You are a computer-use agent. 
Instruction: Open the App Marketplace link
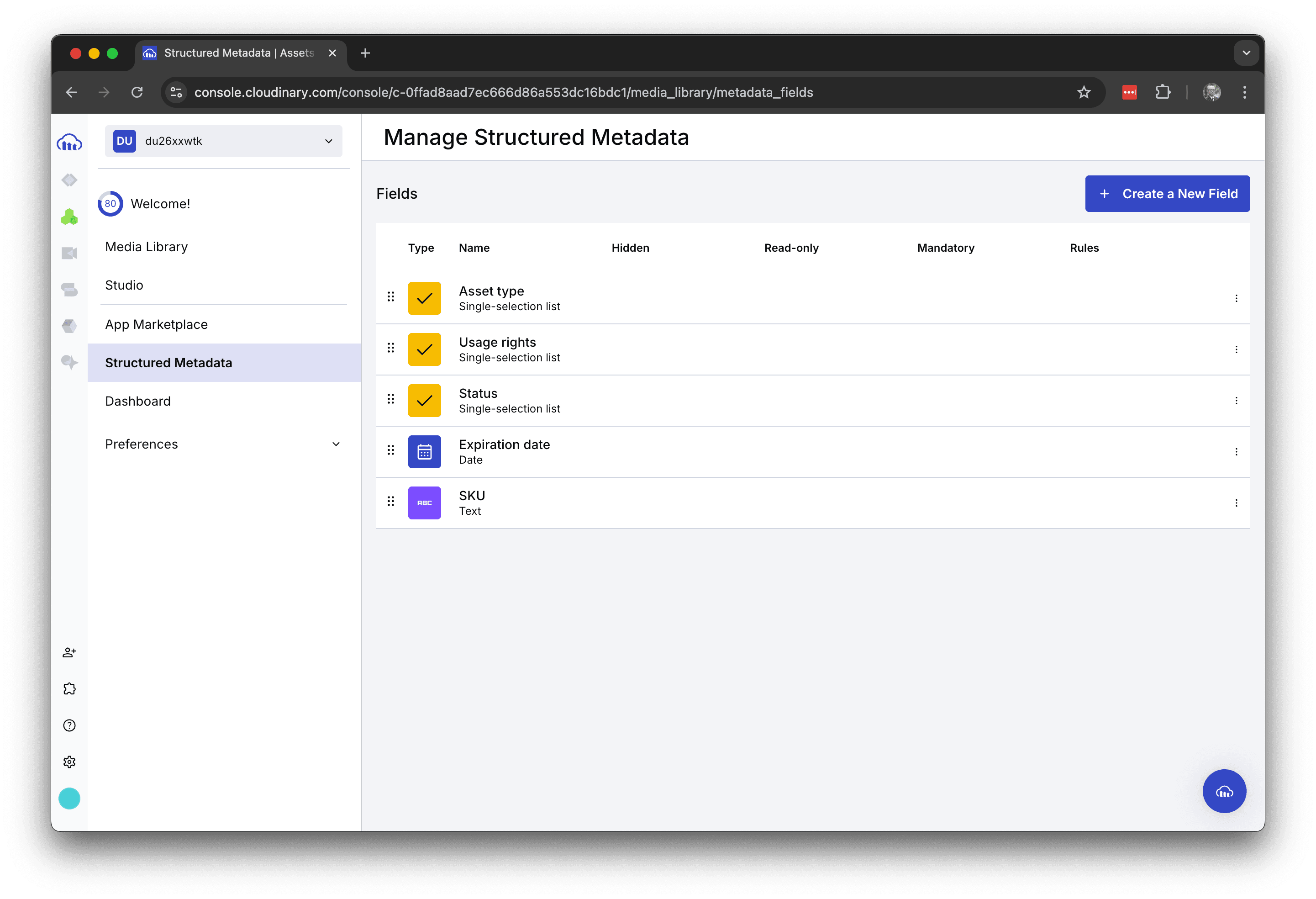click(x=156, y=325)
